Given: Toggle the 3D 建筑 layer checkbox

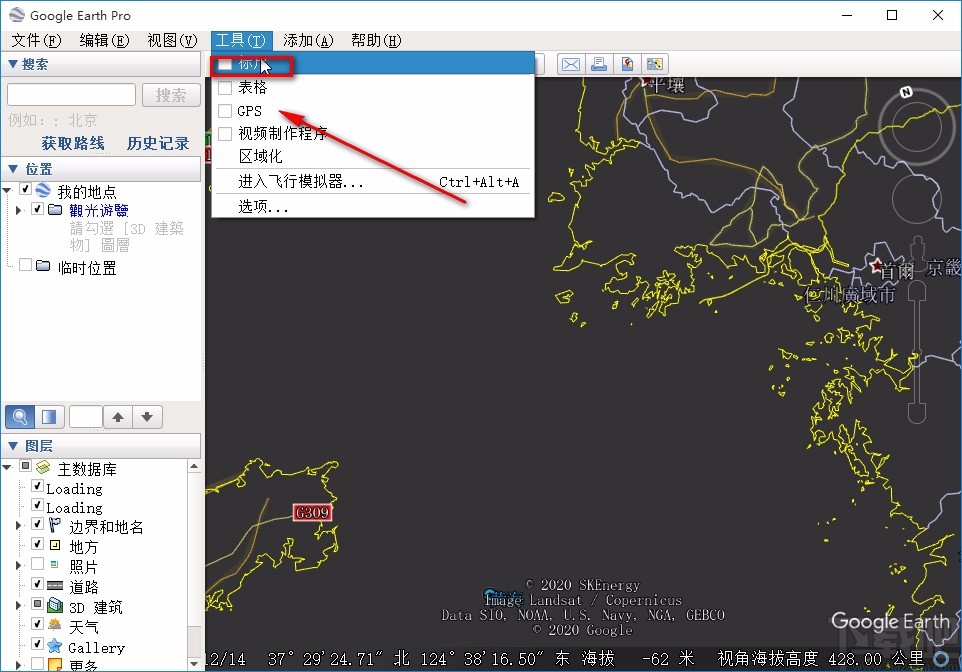Looking at the screenshot, I should [x=37, y=604].
